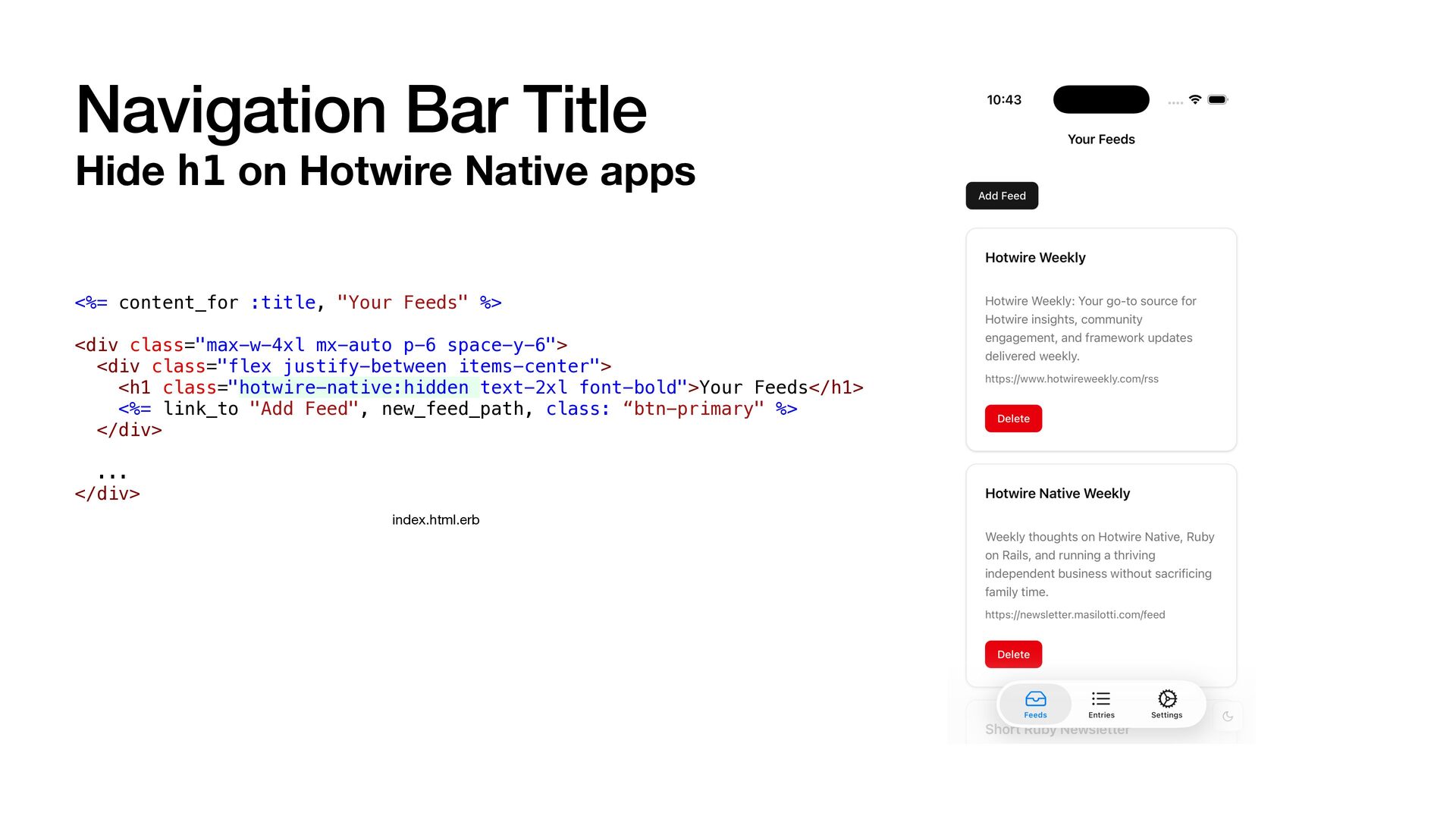Open newsletter.masilotti.com feed URL
The width and height of the screenshot is (1456, 819).
click(x=1075, y=614)
